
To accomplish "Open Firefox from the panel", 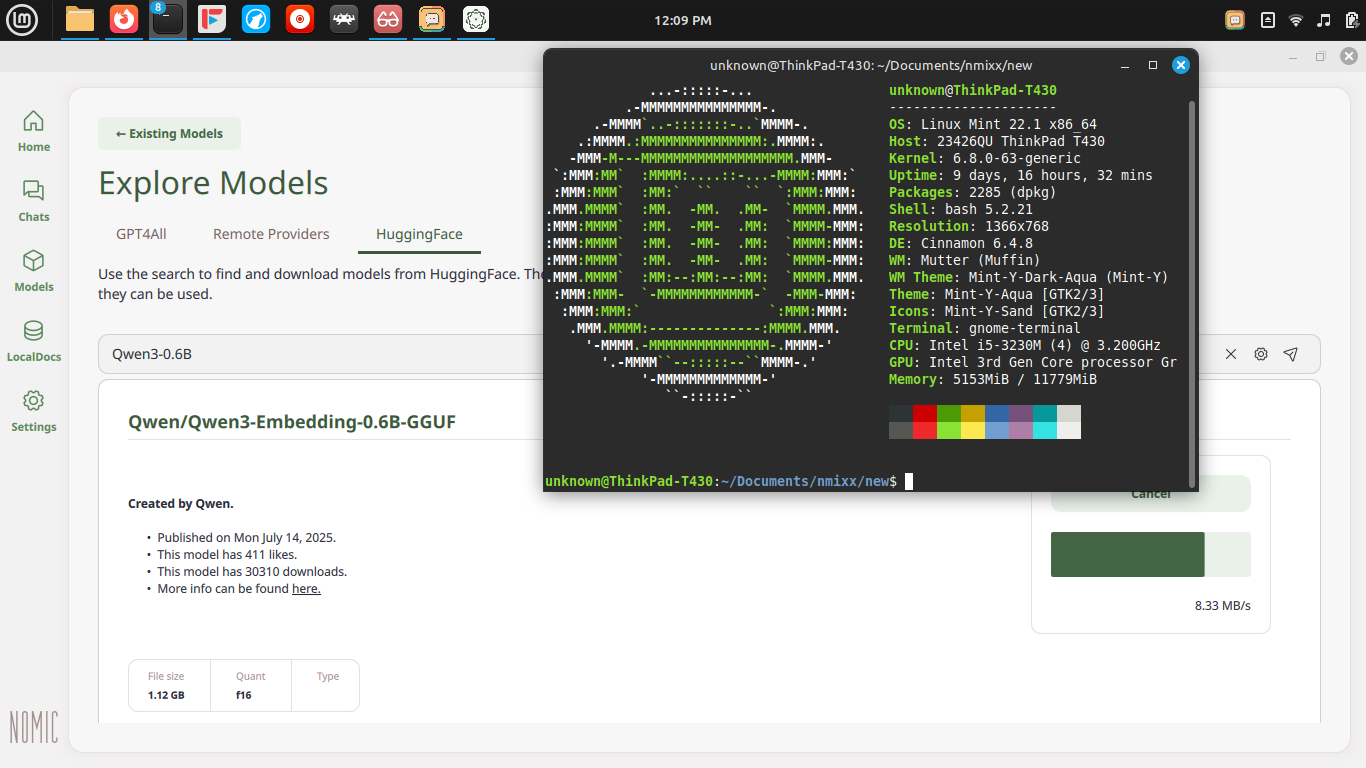I will tap(124, 19).
